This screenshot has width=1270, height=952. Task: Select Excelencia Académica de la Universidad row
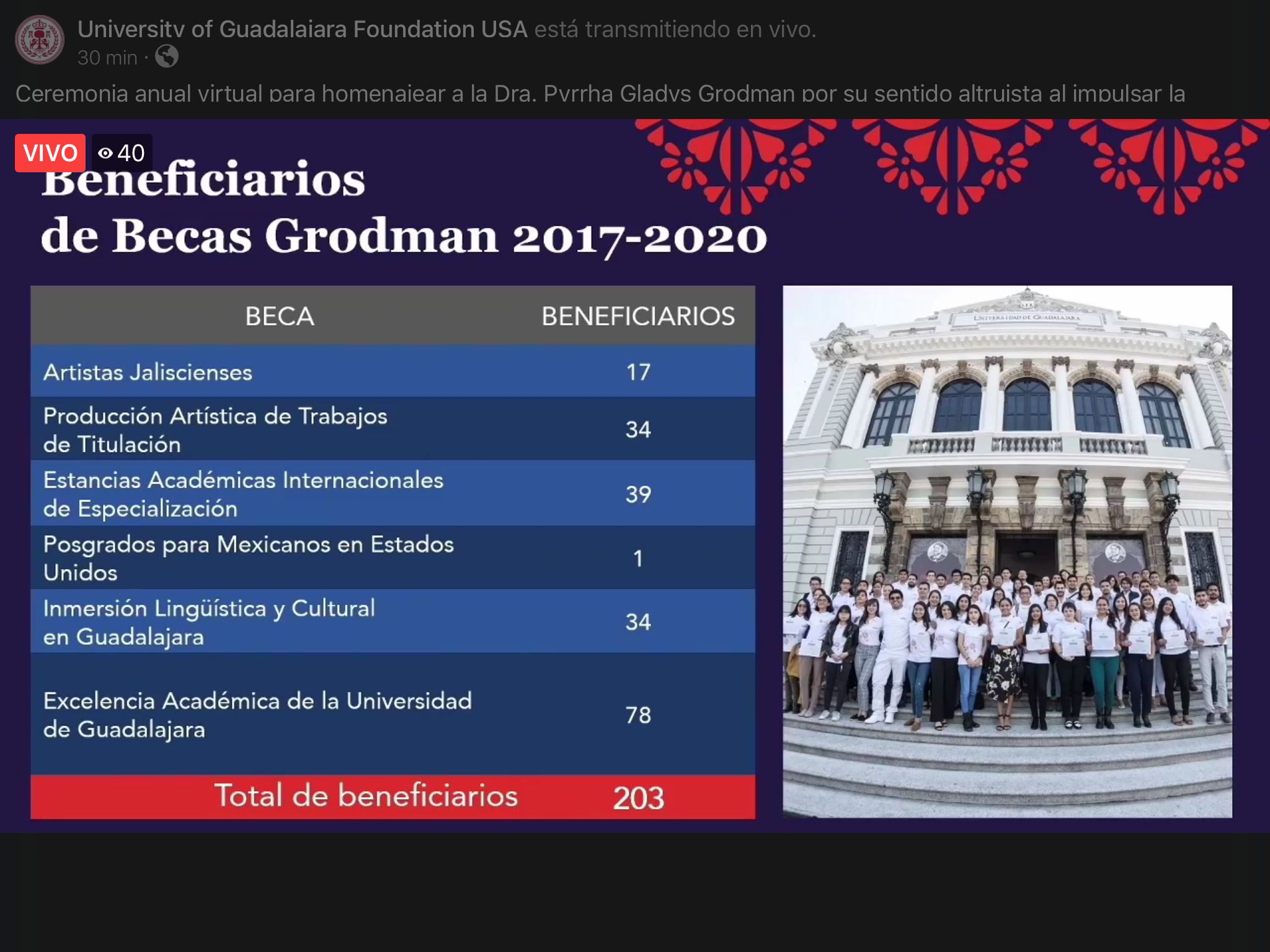pos(257,715)
